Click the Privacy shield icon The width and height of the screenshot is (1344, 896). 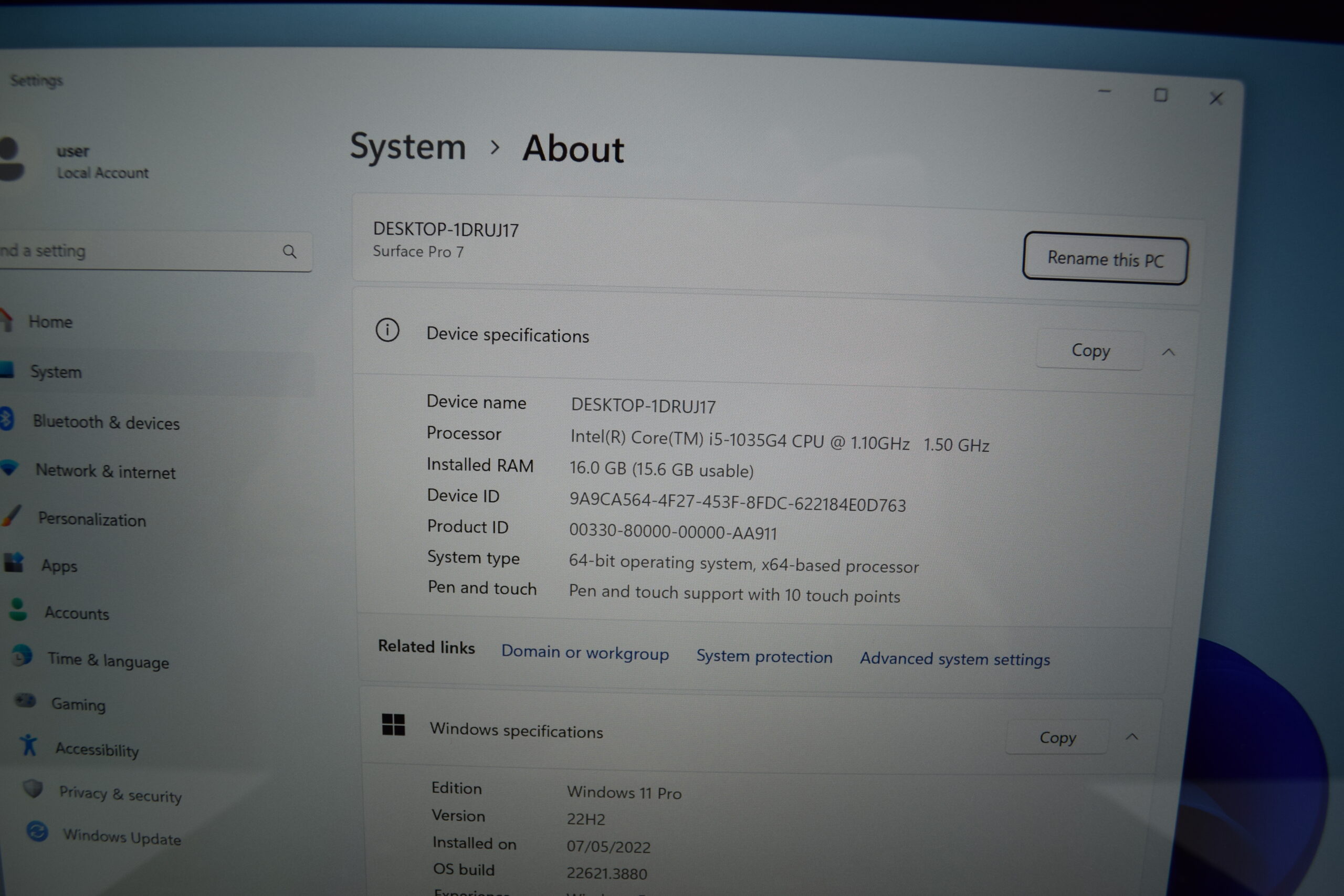[x=33, y=789]
